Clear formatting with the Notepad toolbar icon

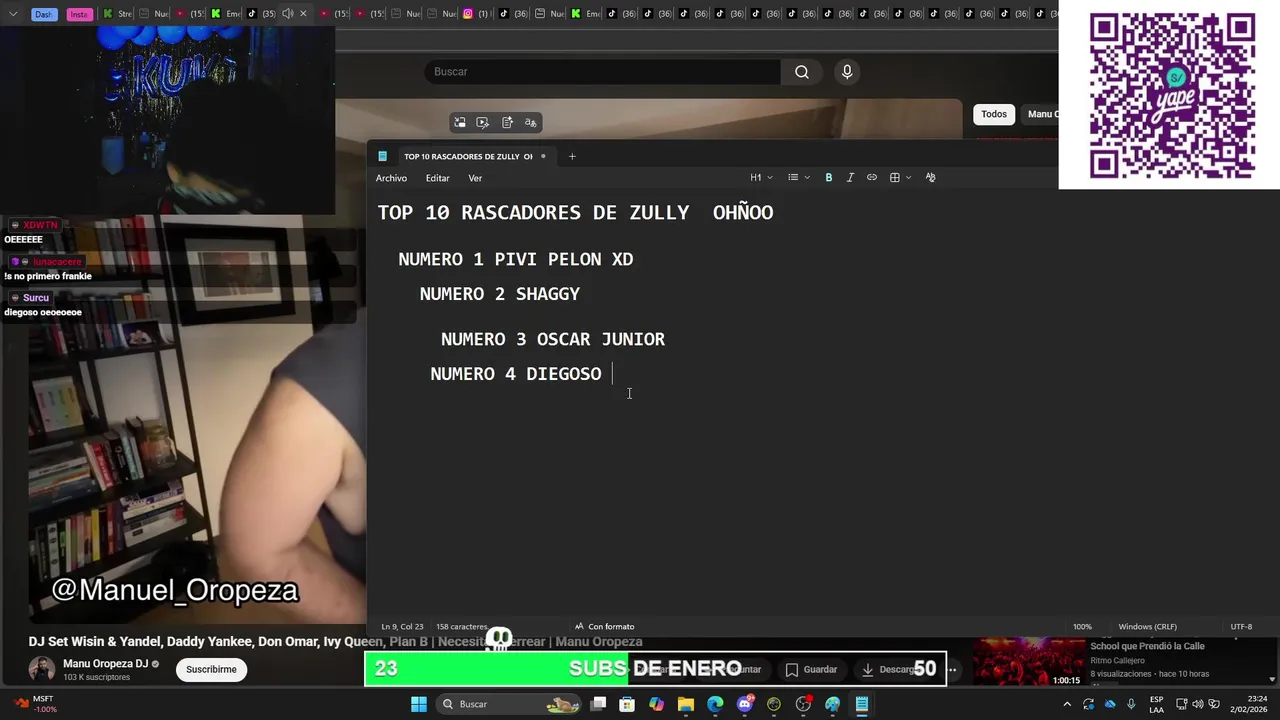[x=930, y=177]
